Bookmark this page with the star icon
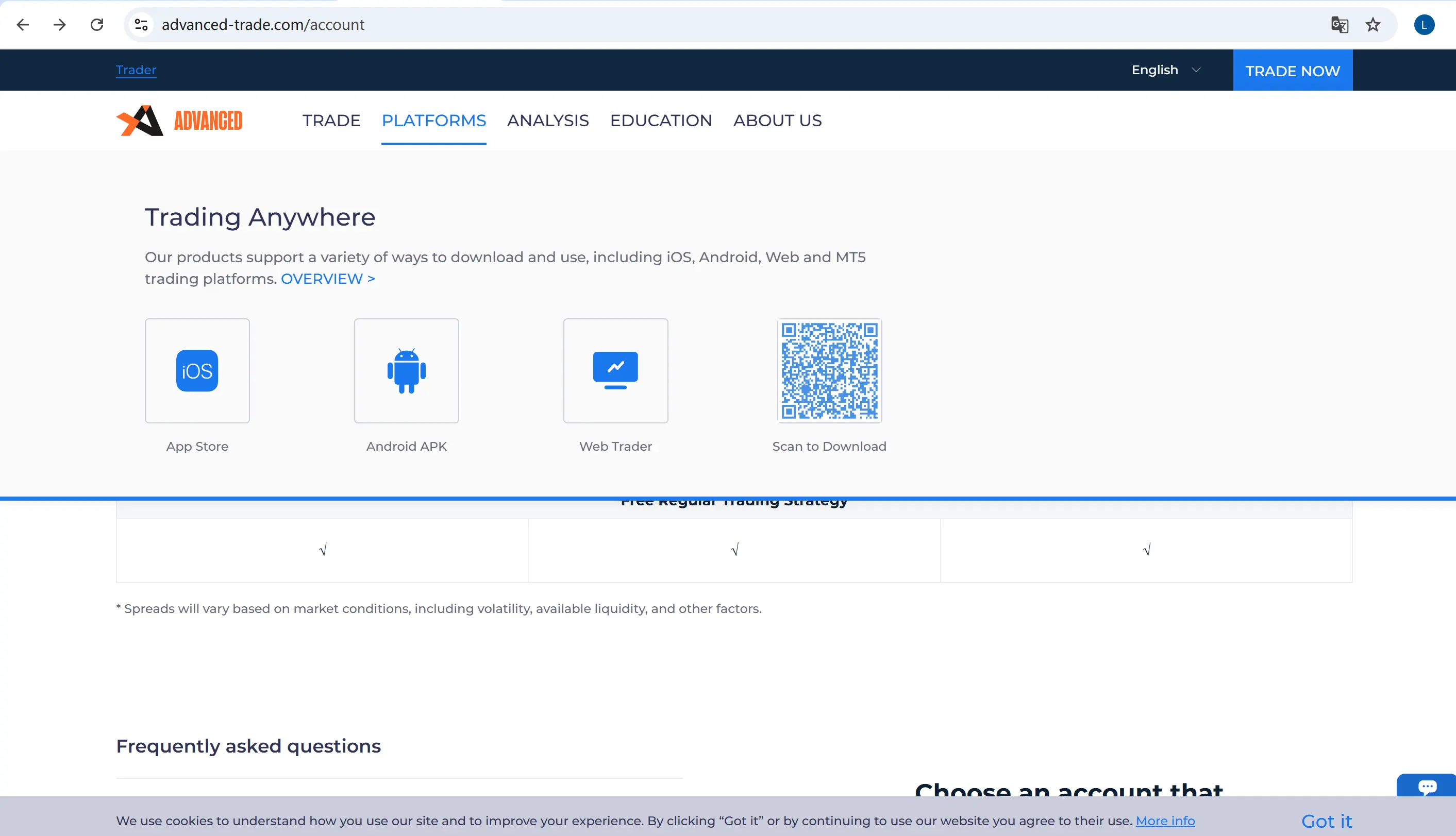The height and width of the screenshot is (836, 1456). 1373,25
